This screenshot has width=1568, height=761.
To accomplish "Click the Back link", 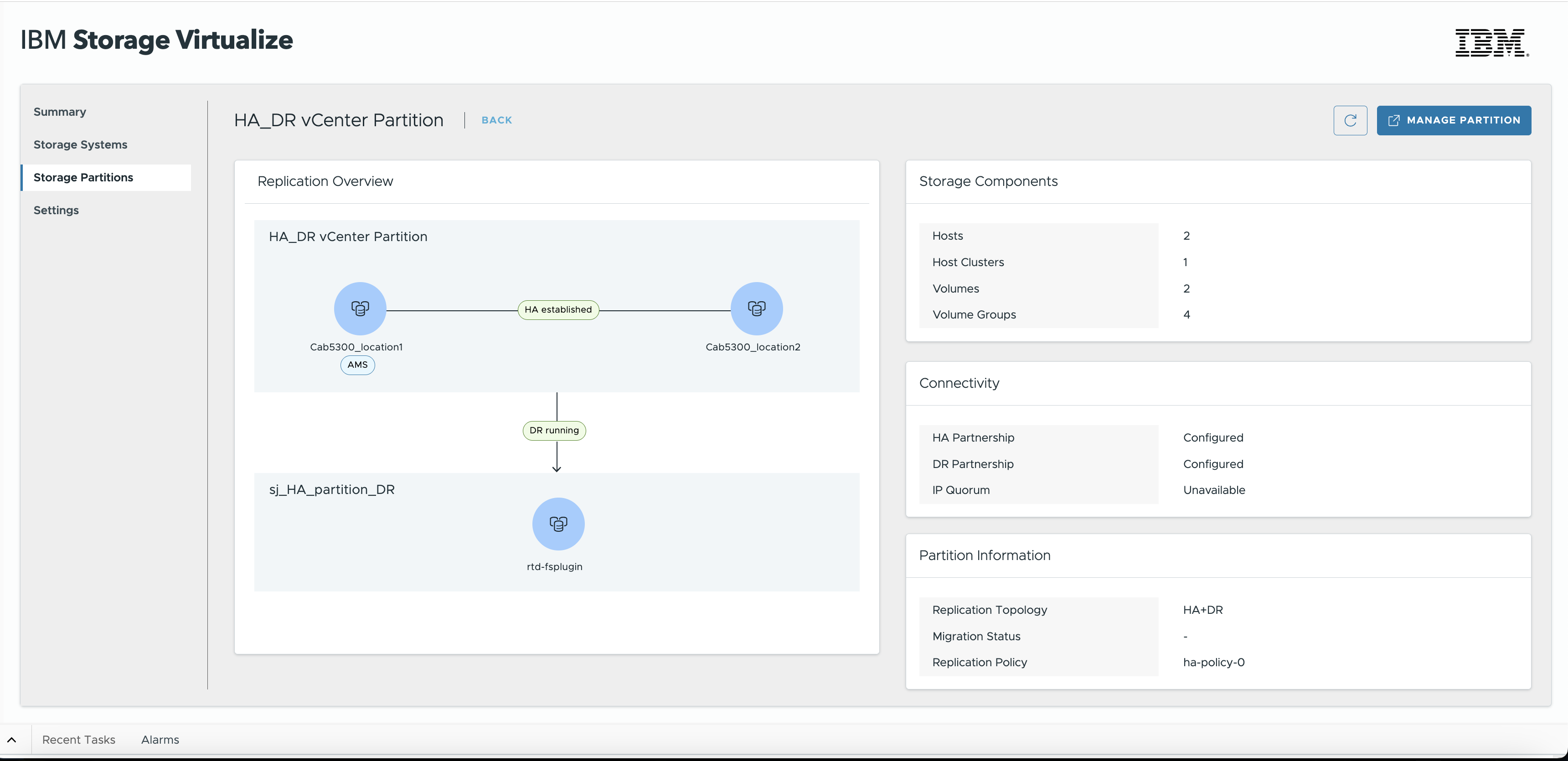I will pos(496,120).
